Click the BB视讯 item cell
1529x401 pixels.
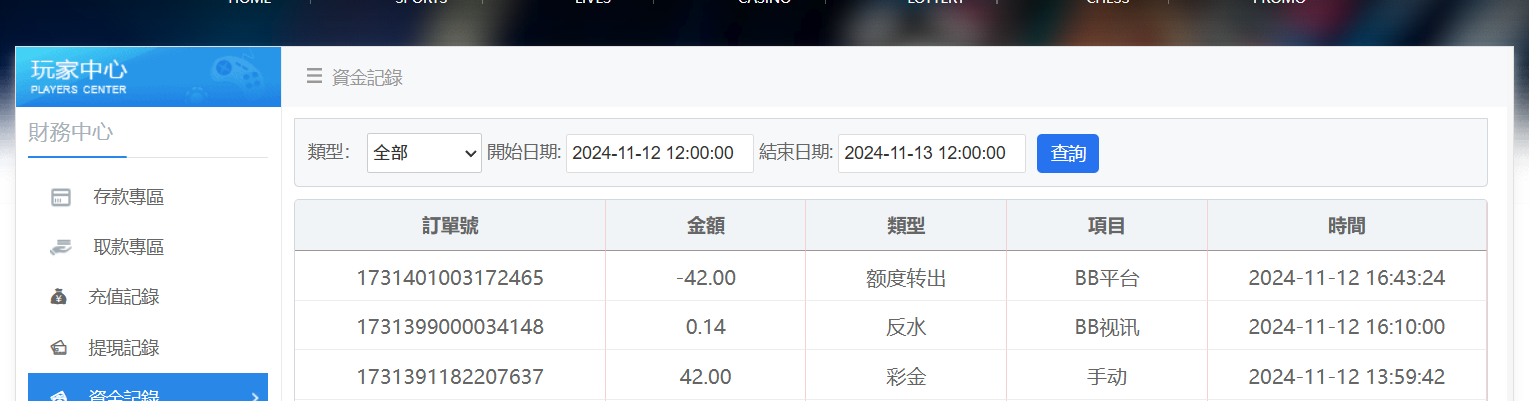pos(1107,328)
